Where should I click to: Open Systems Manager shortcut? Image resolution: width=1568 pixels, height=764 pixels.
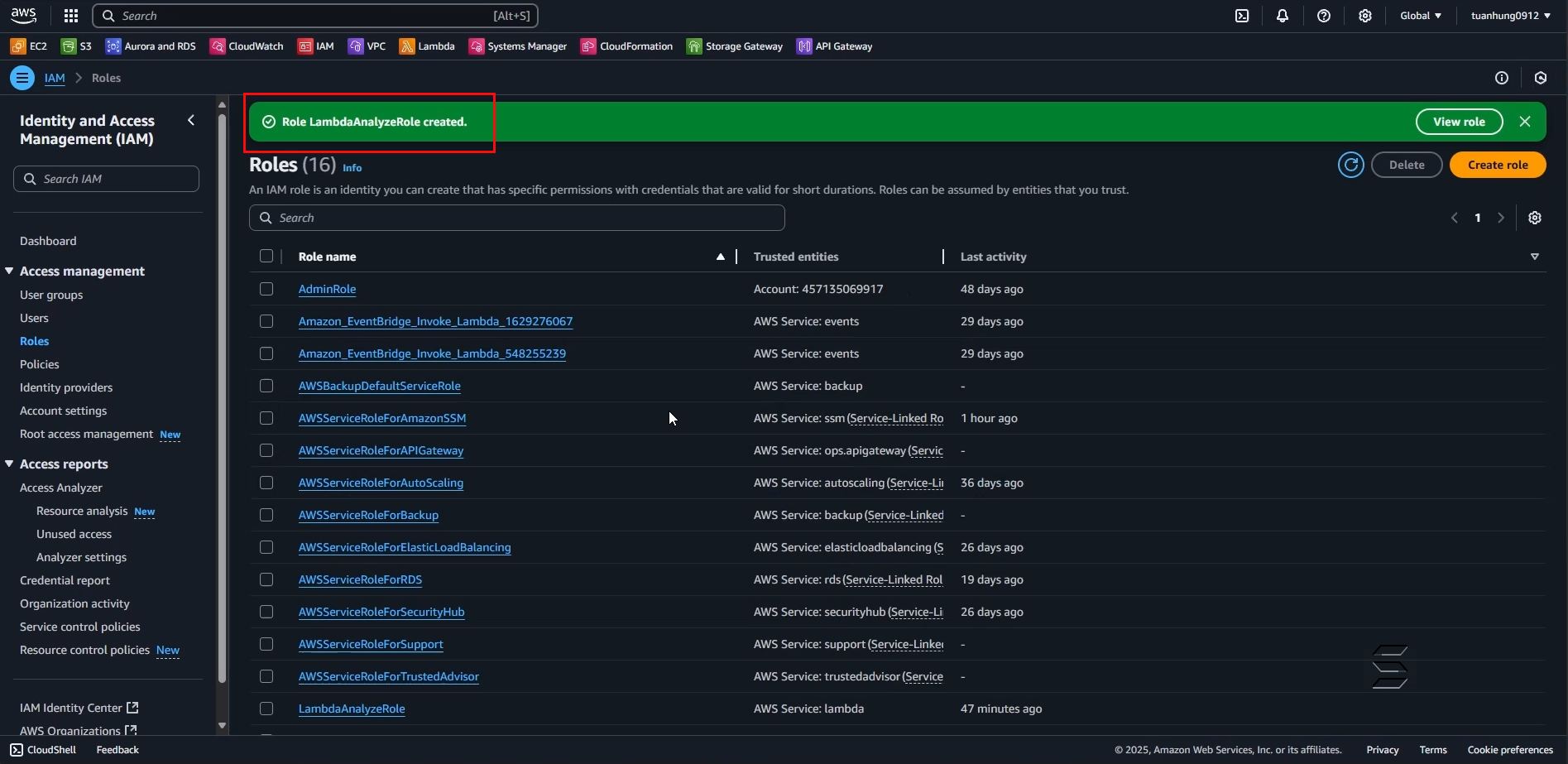tap(518, 46)
